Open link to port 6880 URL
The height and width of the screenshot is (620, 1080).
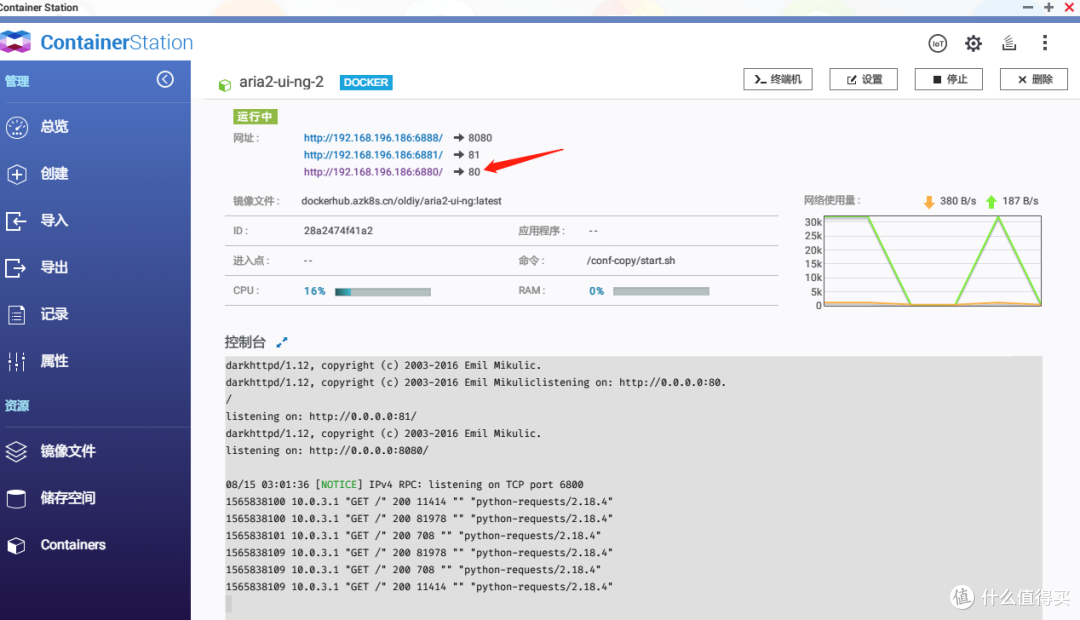pos(373,172)
